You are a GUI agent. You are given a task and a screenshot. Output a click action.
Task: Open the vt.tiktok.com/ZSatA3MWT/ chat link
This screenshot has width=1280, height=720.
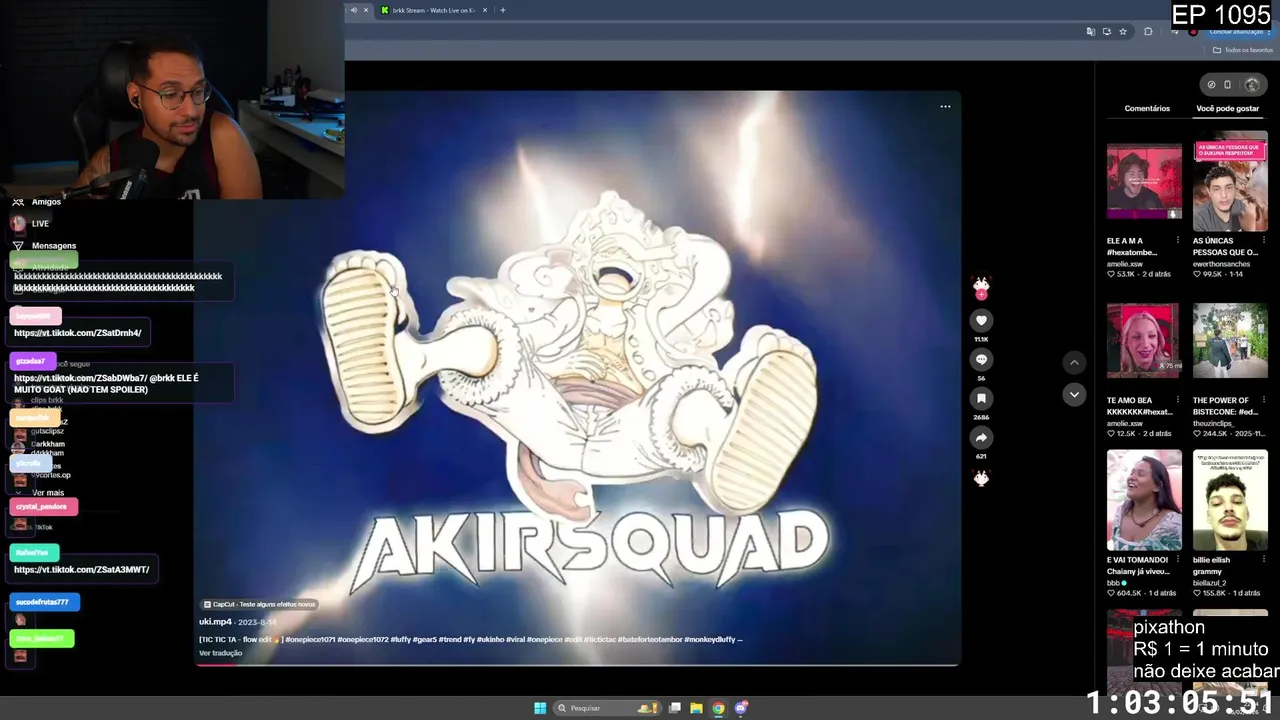click(82, 570)
